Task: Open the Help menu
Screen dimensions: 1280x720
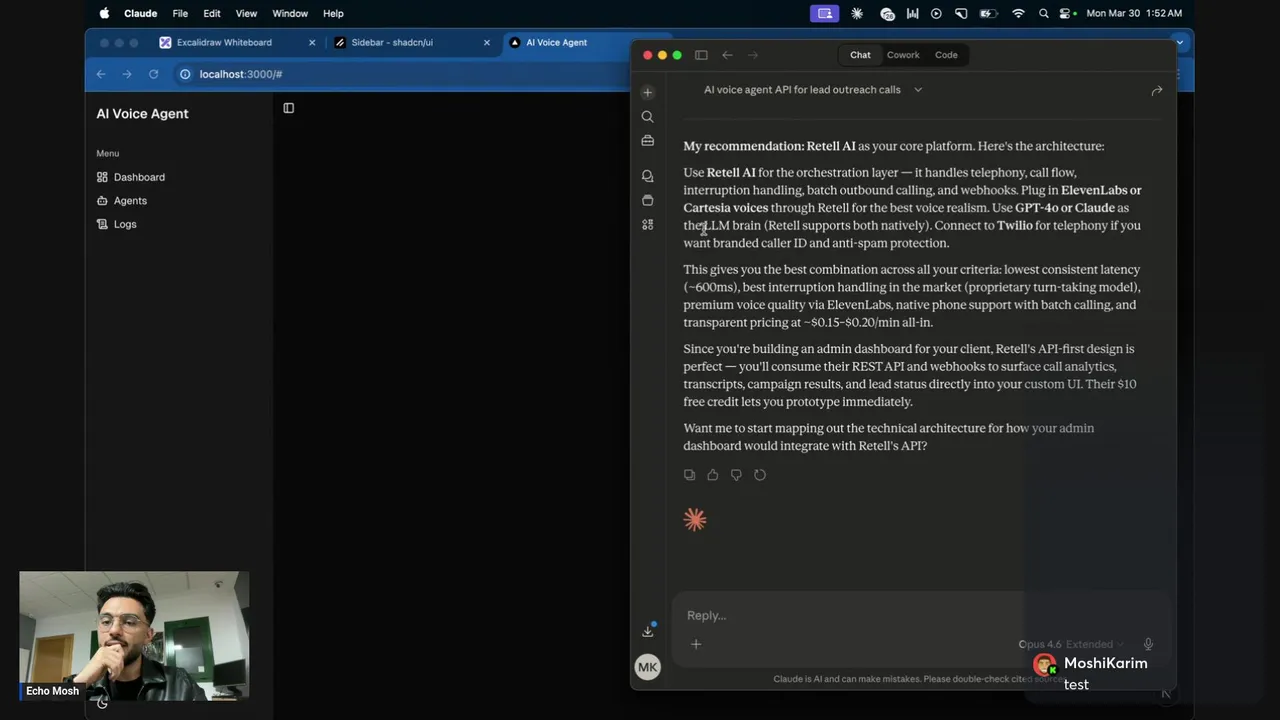Action: tap(333, 13)
